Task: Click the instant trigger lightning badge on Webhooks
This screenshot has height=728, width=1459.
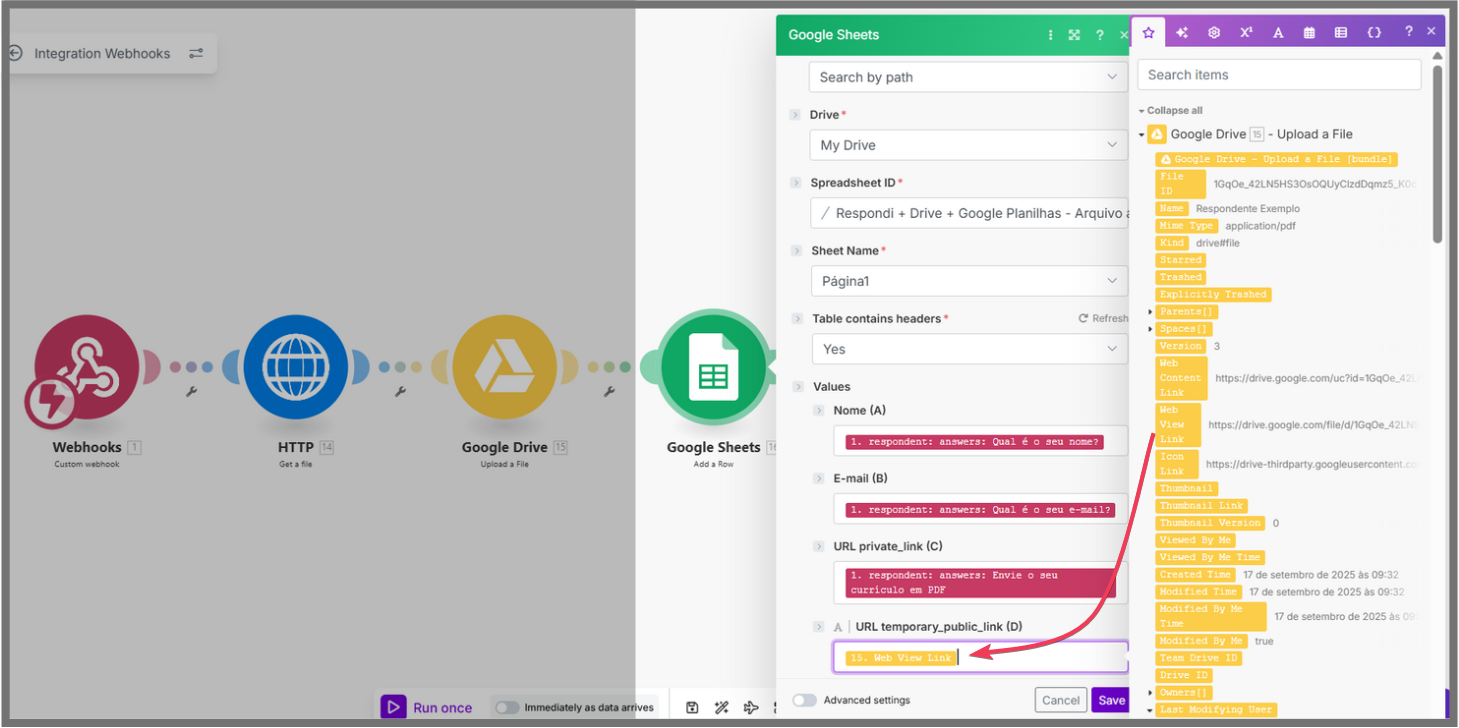Action: [50, 403]
